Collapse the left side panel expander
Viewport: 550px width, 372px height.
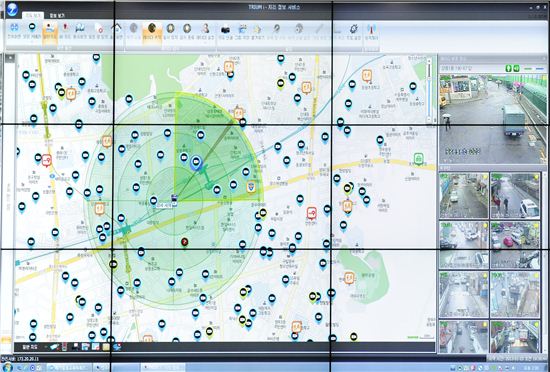coord(9,58)
